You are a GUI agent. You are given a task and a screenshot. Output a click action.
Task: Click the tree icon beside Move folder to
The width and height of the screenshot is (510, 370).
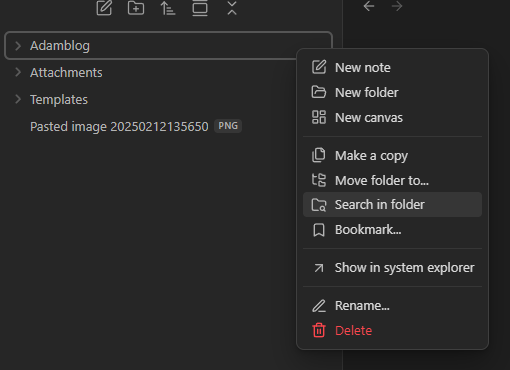(319, 180)
